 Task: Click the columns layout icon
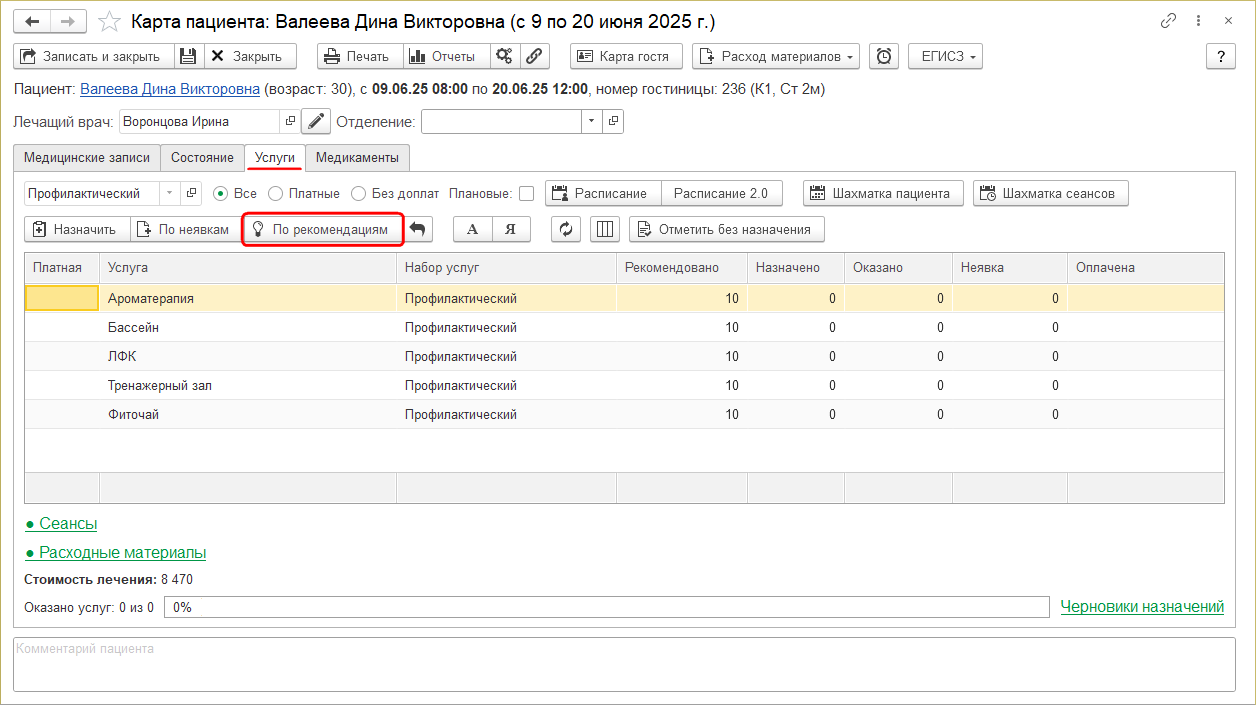tap(605, 229)
